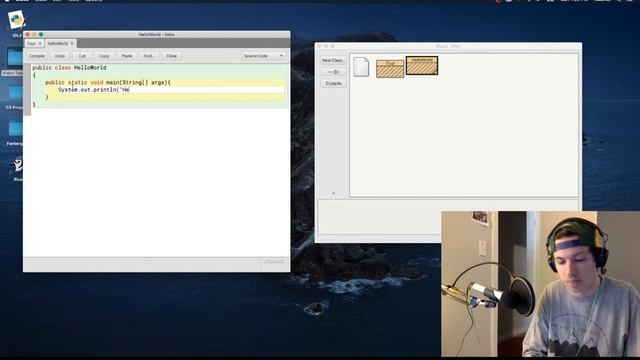Image resolution: width=640 pixels, height=360 pixels.
Task: Click the editor status label at bottom right
Action: (x=274, y=262)
